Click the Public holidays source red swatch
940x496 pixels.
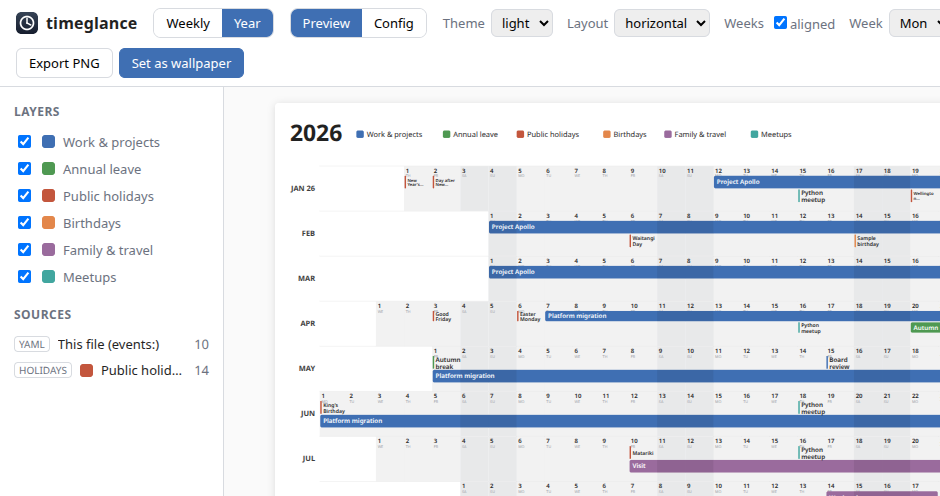point(86,370)
